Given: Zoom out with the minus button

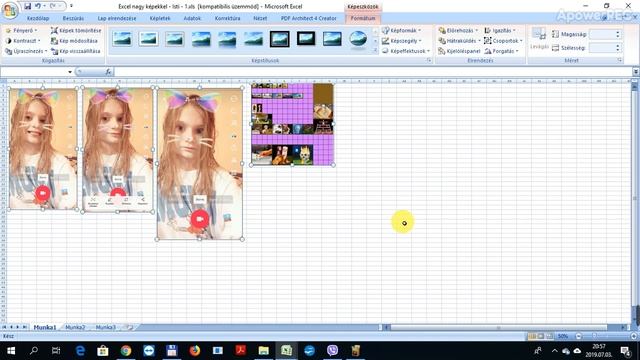Looking at the screenshot, I should pos(578,336).
